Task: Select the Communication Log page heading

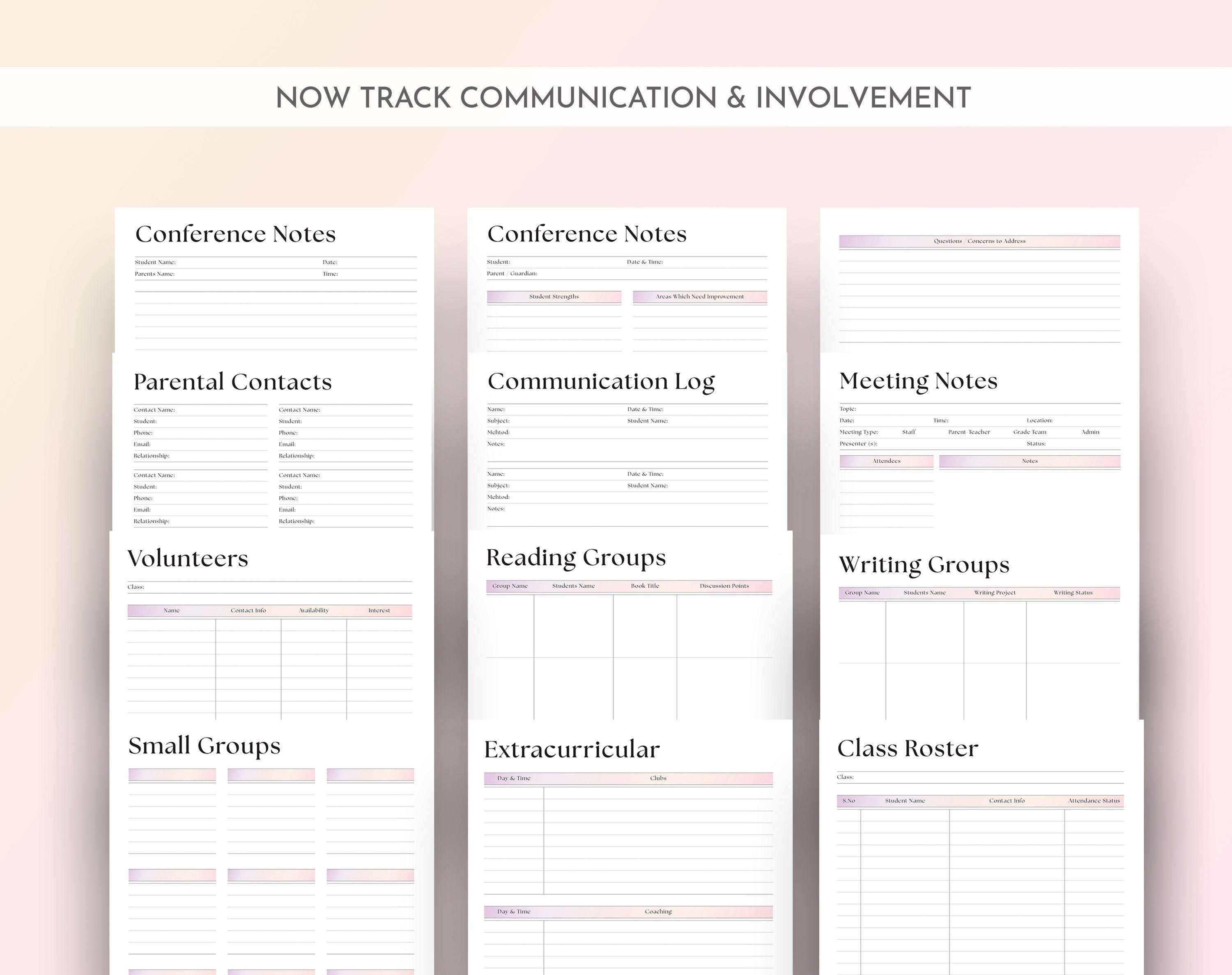Action: tap(600, 381)
